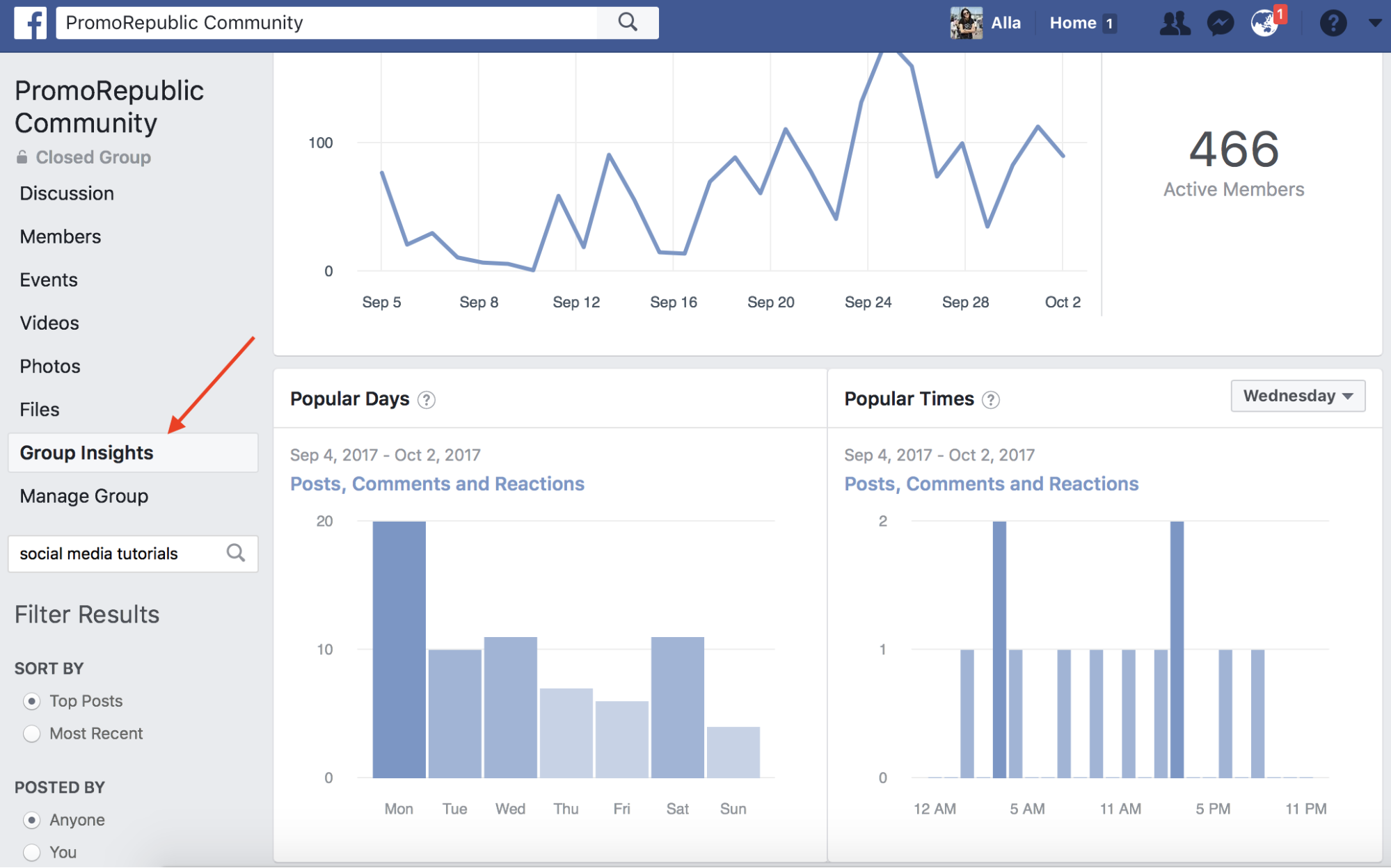Click the Filter Results heading
Screen dimensions: 1391x868
(87, 615)
